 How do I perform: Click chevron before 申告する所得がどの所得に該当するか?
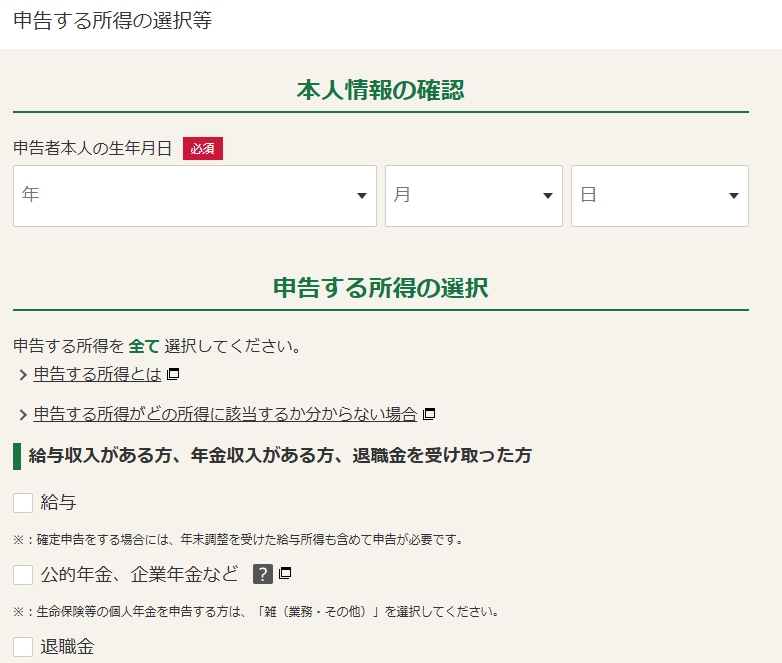pos(22,415)
